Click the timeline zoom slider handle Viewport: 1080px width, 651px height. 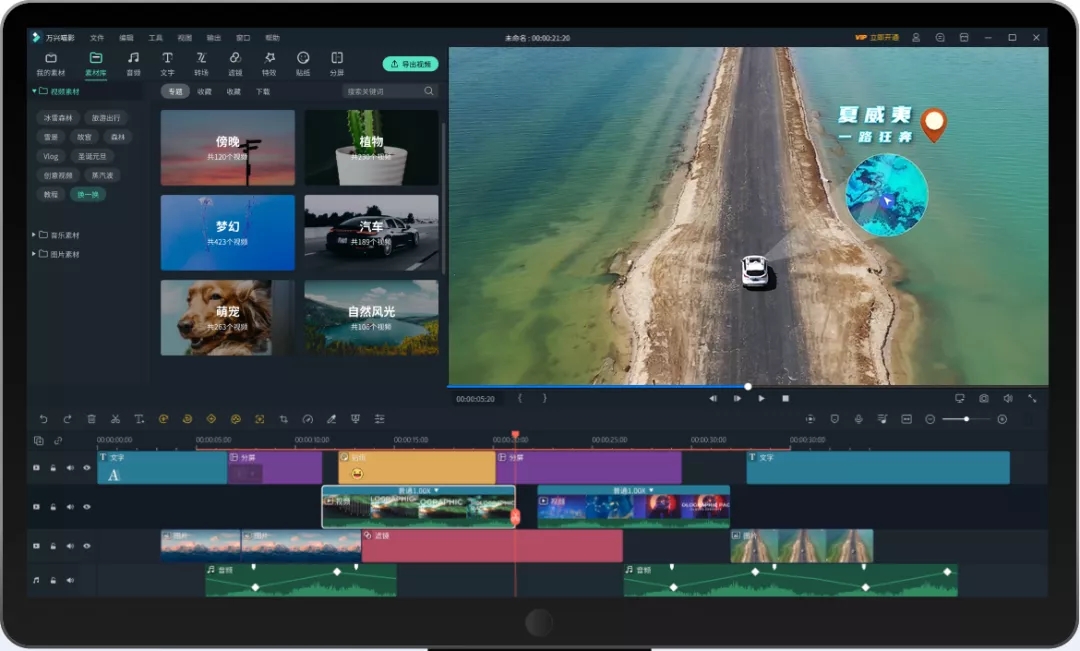(x=966, y=419)
